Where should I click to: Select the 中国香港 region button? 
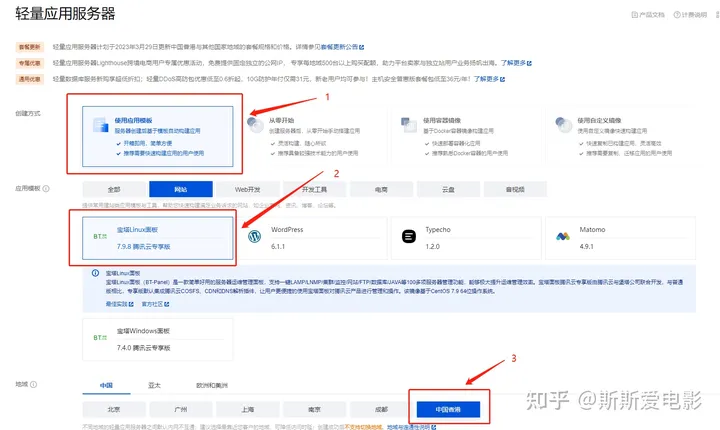pyautogui.click(x=448, y=409)
